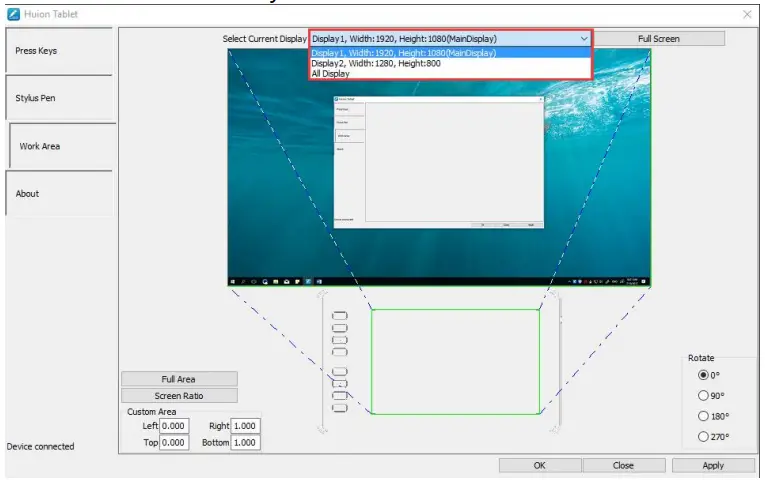Confirm with the OK button

pos(540,465)
